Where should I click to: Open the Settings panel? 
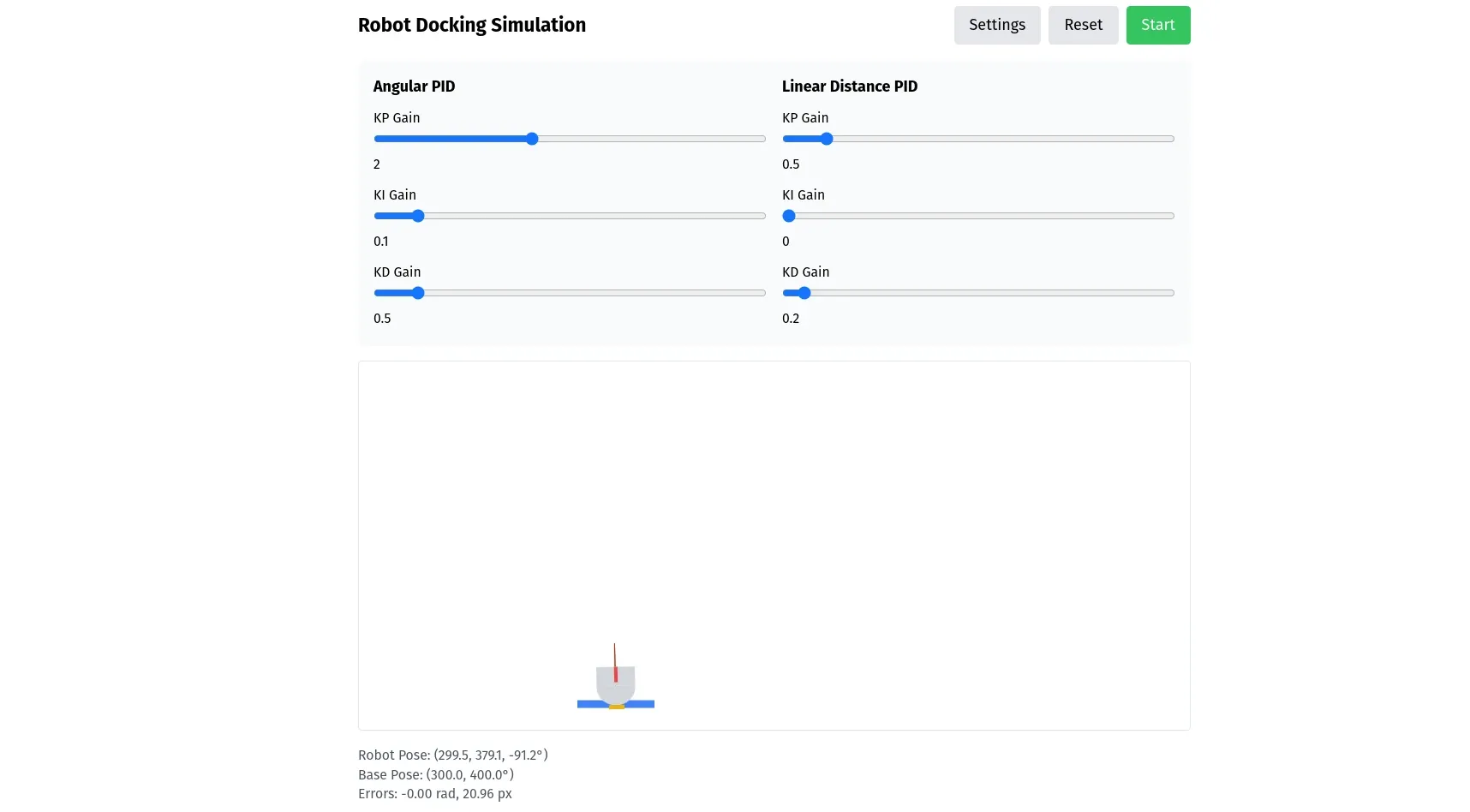(x=996, y=25)
